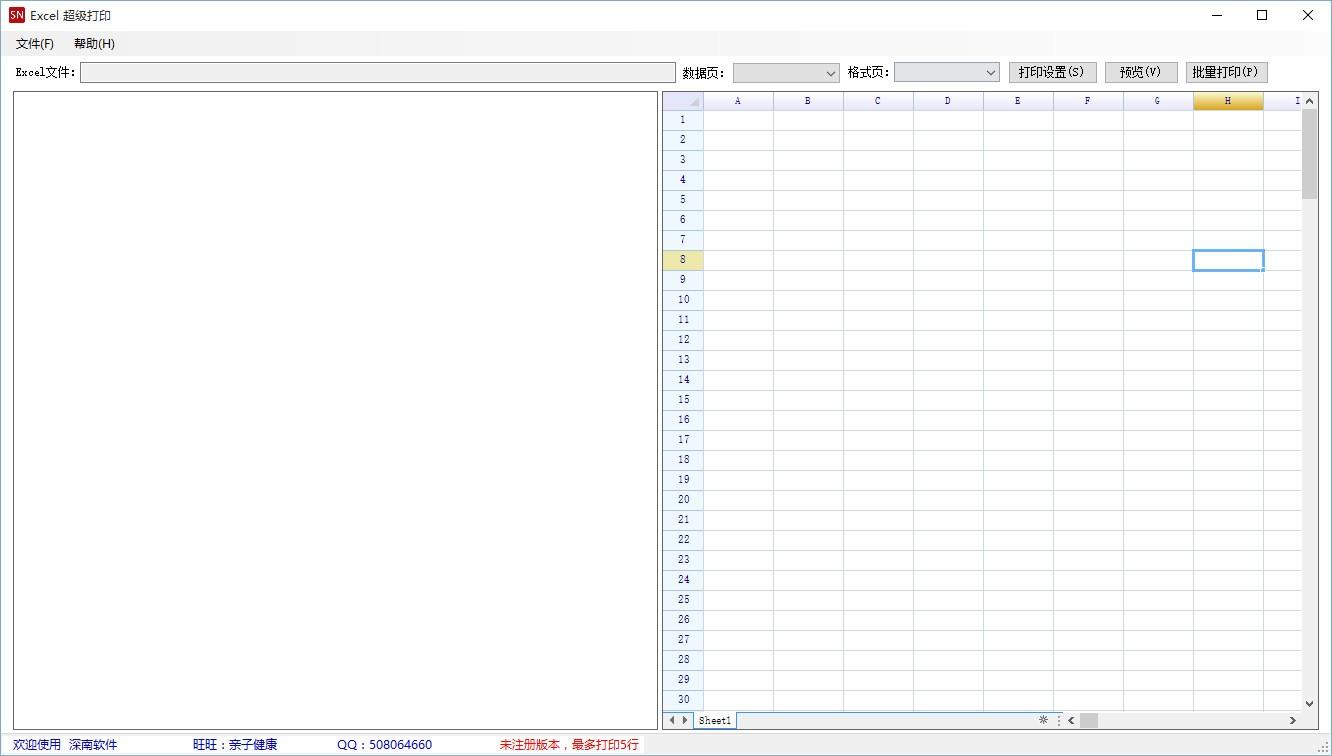
Task: Click the select-all corner of the grid
Action: click(683, 101)
